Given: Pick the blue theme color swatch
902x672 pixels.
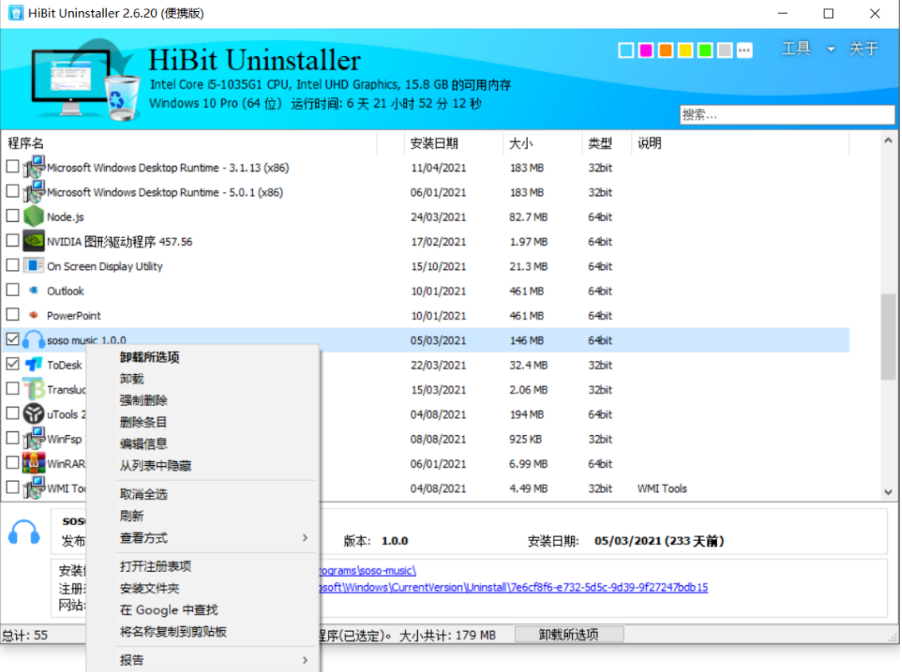Looking at the screenshot, I should (x=626, y=51).
